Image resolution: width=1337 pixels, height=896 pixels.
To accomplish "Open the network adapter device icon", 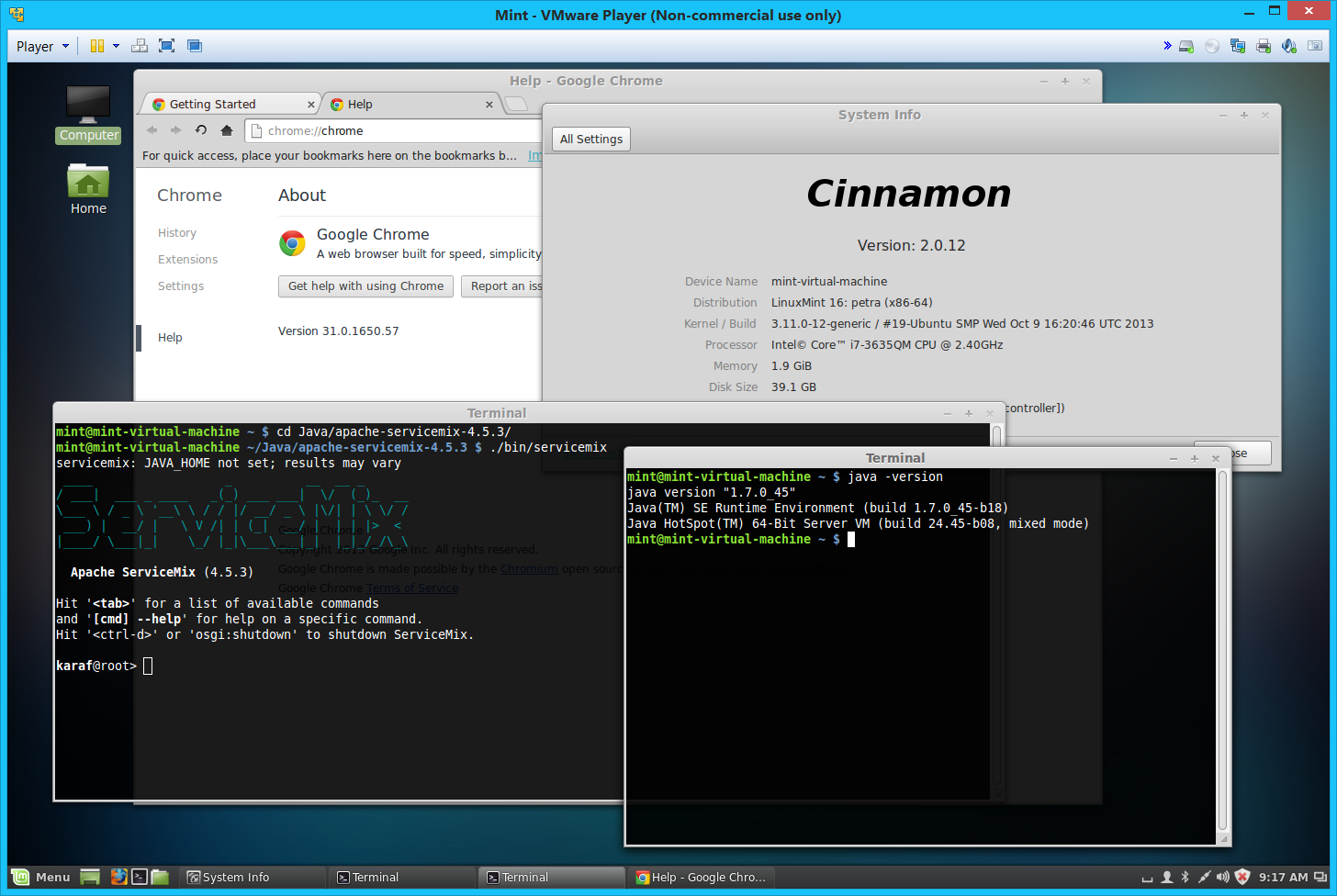I will pyautogui.click(x=1238, y=46).
